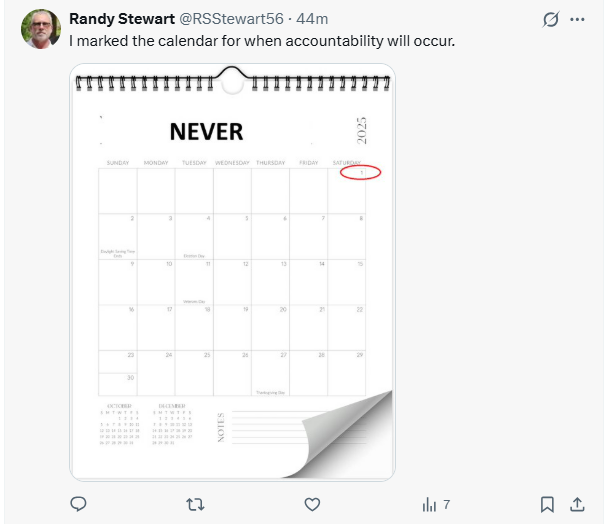
Task: Click the Grok slashed circle icon
Action: click(549, 20)
